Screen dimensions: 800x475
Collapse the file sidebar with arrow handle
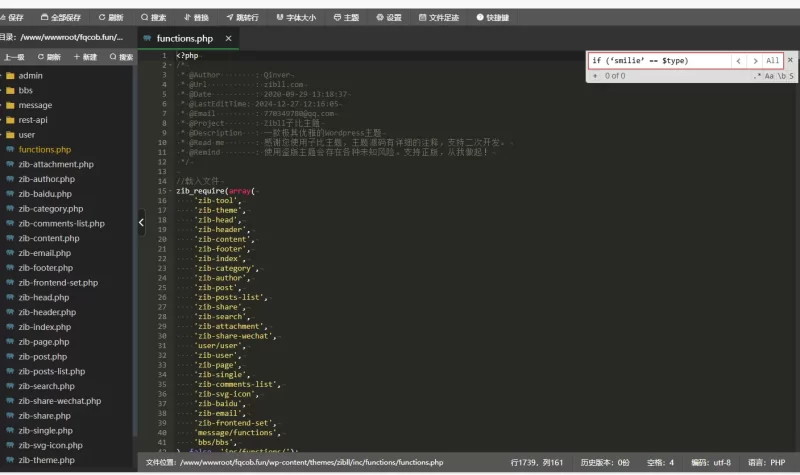(141, 222)
